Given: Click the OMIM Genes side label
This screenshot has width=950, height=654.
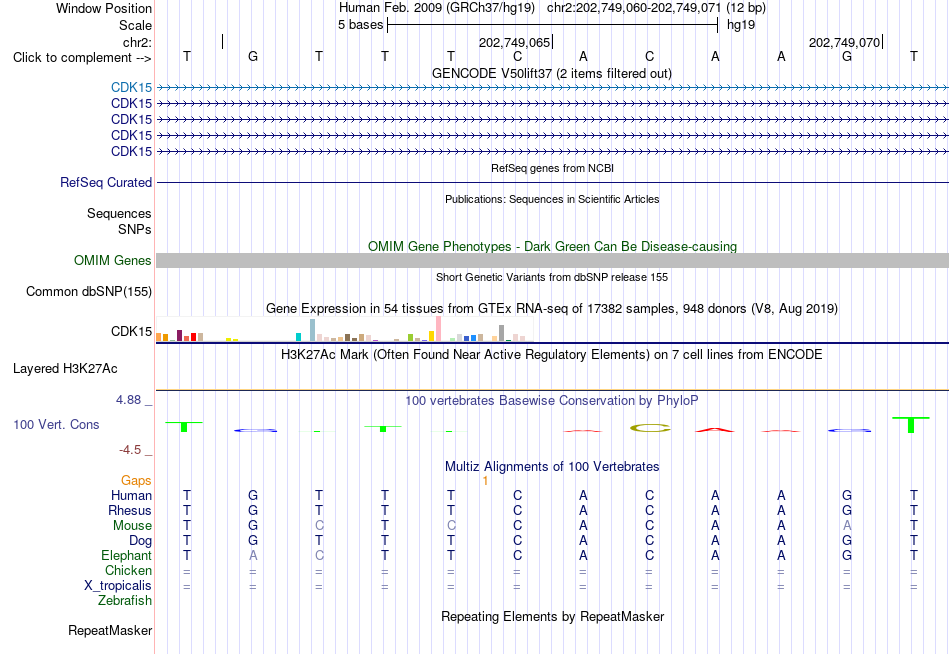Looking at the screenshot, I should [x=113, y=261].
